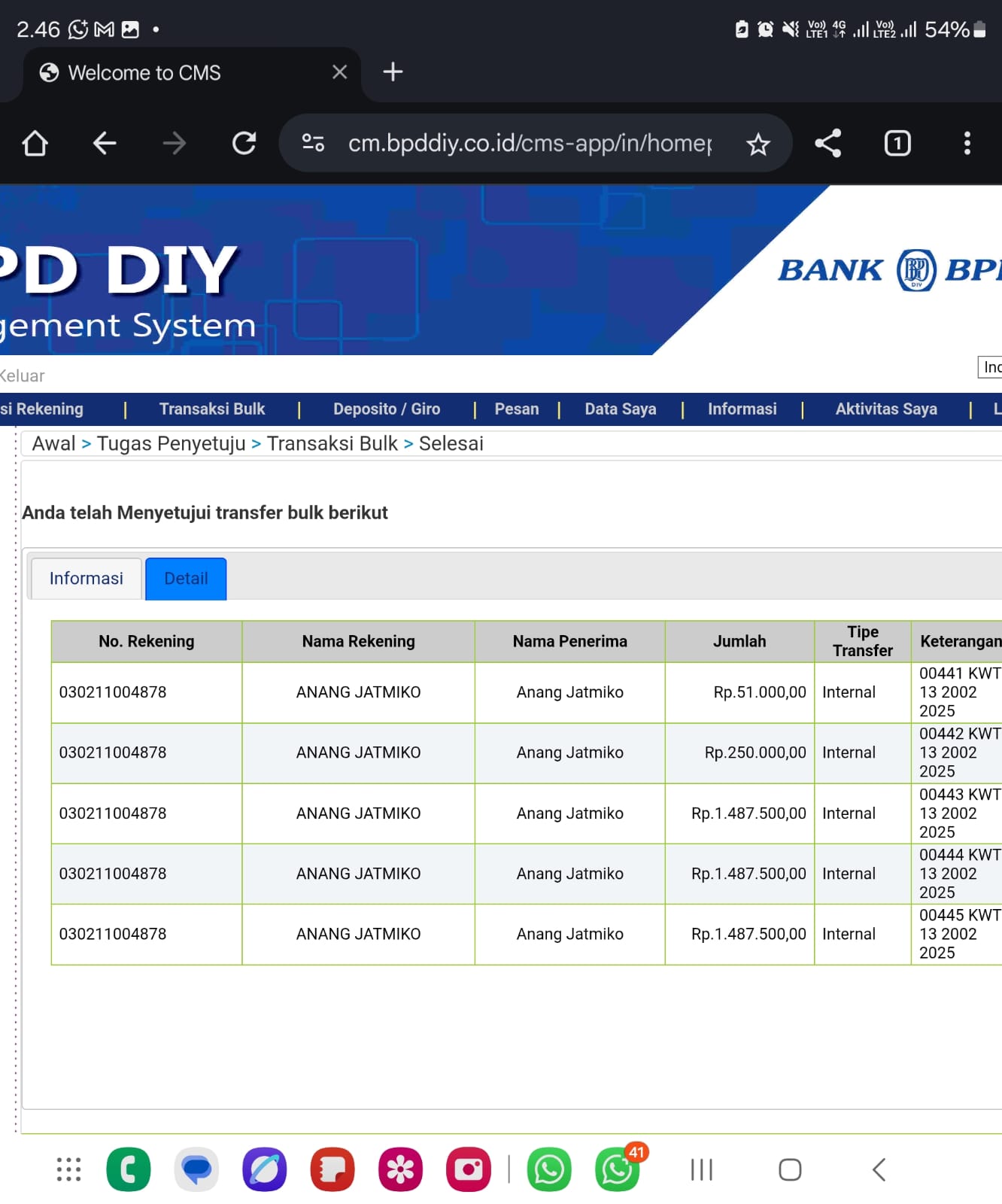Launch WhatsApp Business with 41 badge
This screenshot has height=1204, width=1002.
tap(618, 1169)
